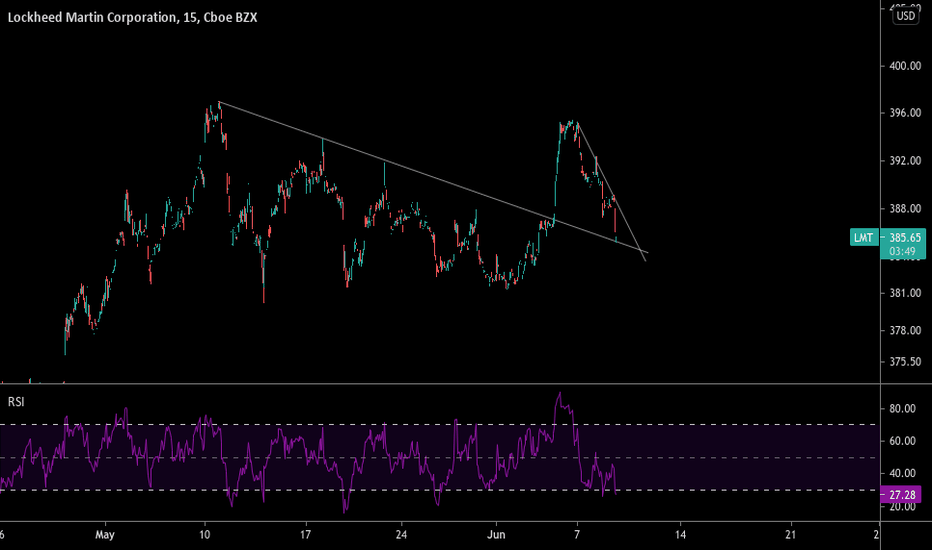Click the LMT symbol price label
Screen dimensions: 932x550
[x=863, y=238]
